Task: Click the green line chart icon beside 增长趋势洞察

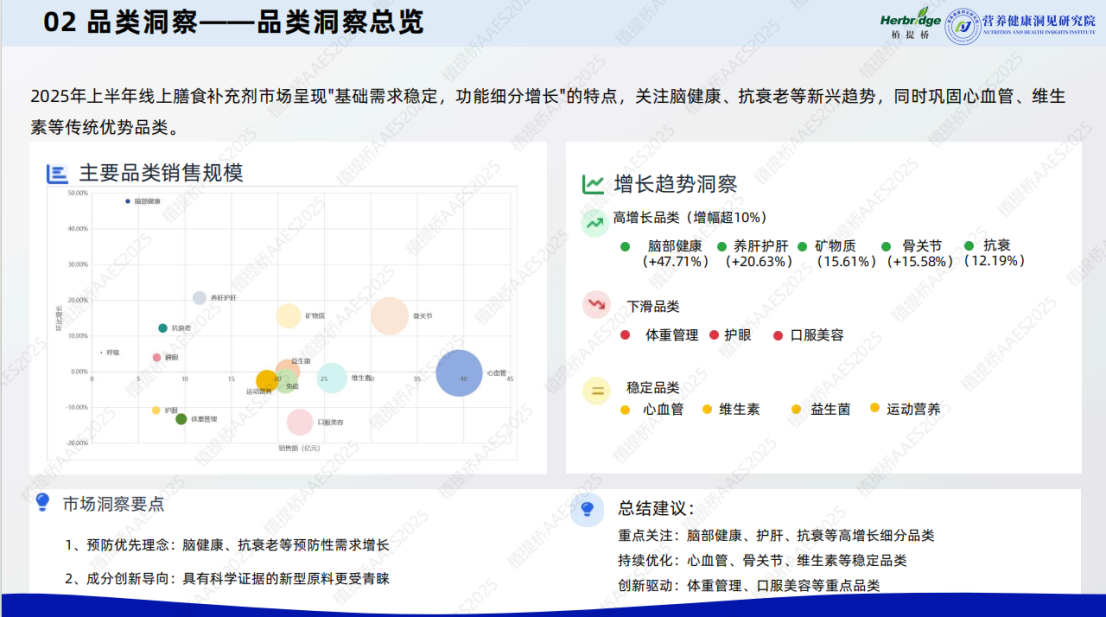Action: [x=593, y=184]
